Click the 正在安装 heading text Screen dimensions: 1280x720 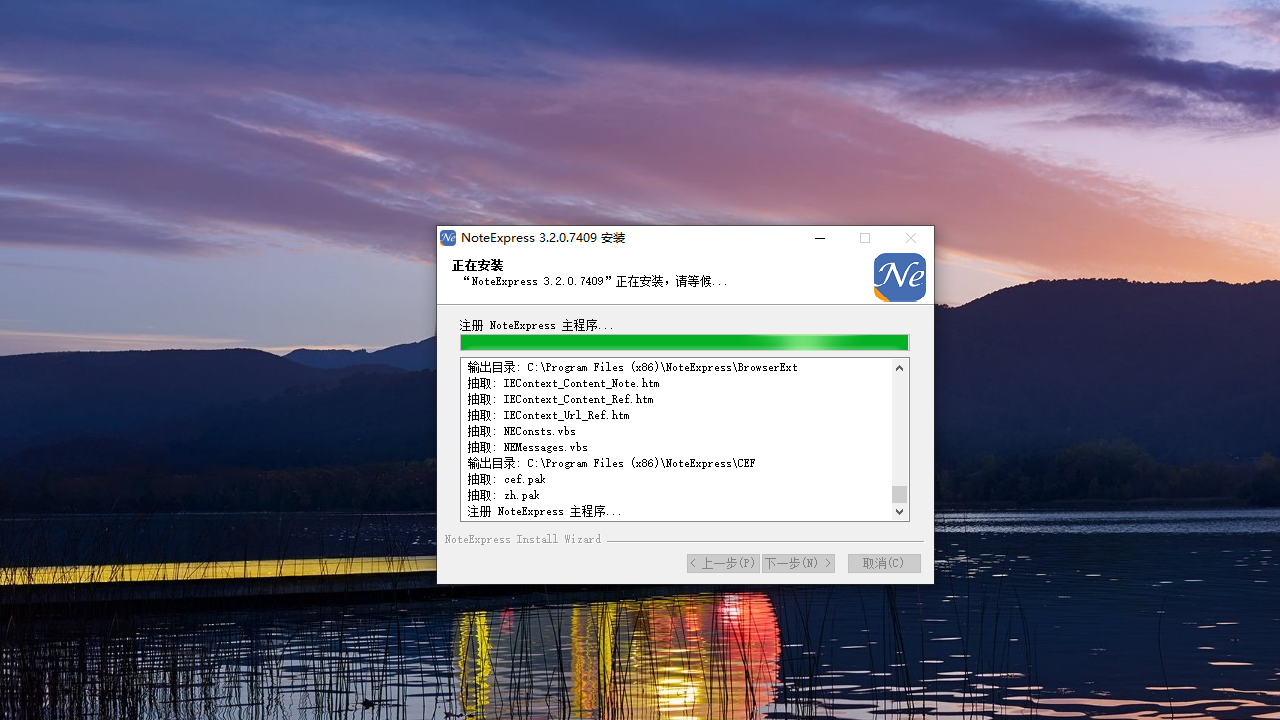(475, 265)
